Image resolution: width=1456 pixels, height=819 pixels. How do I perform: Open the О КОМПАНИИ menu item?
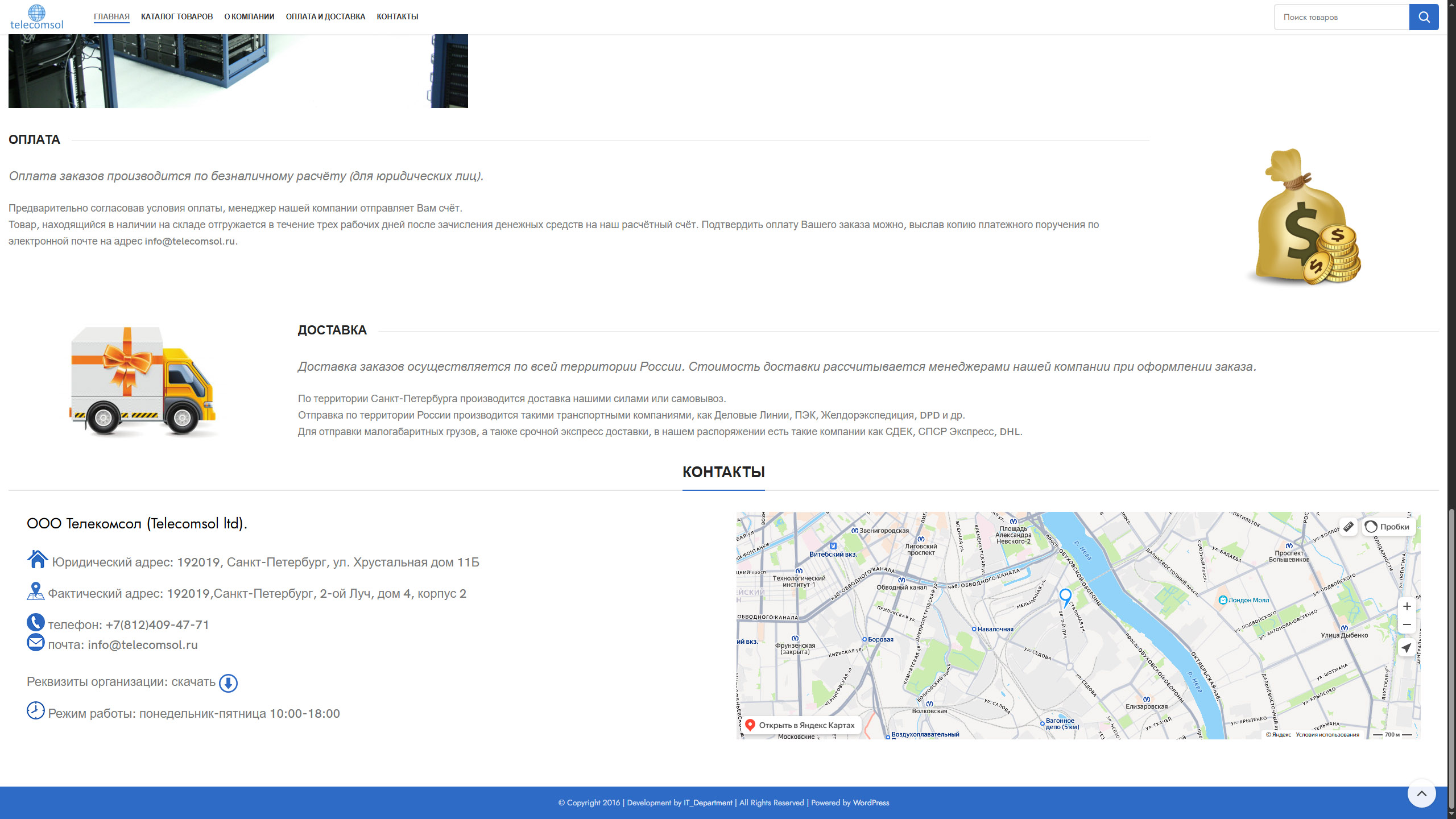249,16
